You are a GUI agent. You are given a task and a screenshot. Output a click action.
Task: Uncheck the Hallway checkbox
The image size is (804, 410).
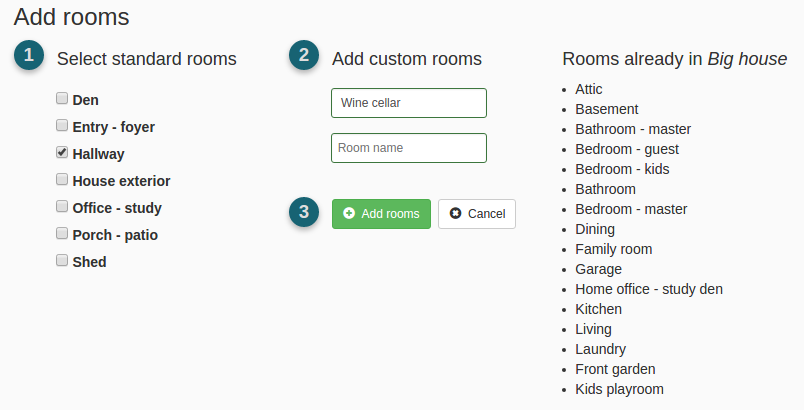(x=62, y=152)
